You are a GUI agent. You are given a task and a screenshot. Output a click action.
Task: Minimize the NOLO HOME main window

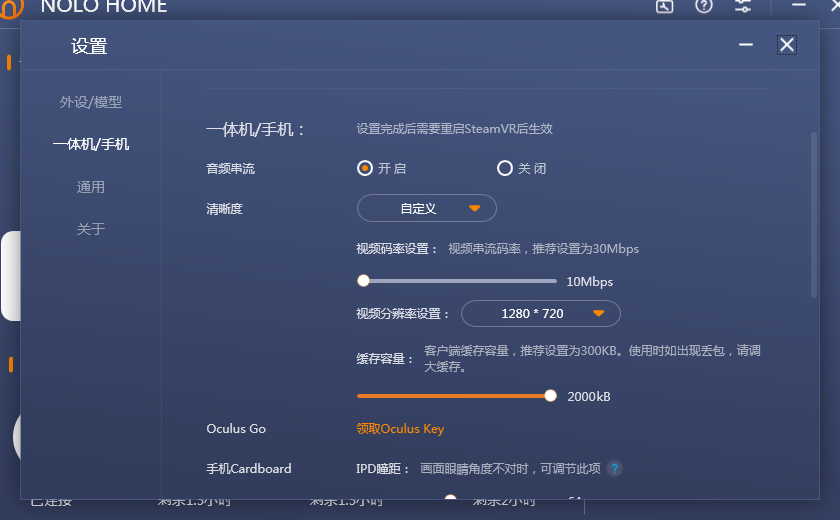click(x=797, y=5)
